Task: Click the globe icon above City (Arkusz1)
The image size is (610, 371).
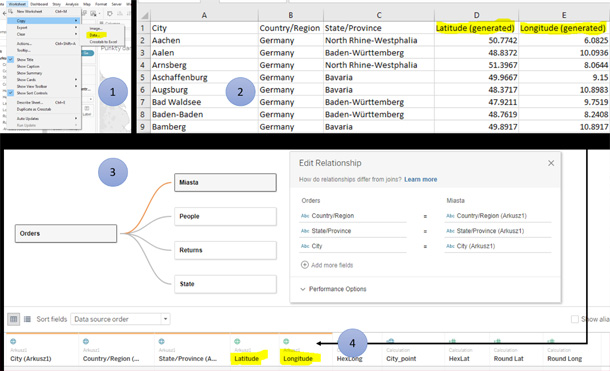Action: tap(13, 341)
